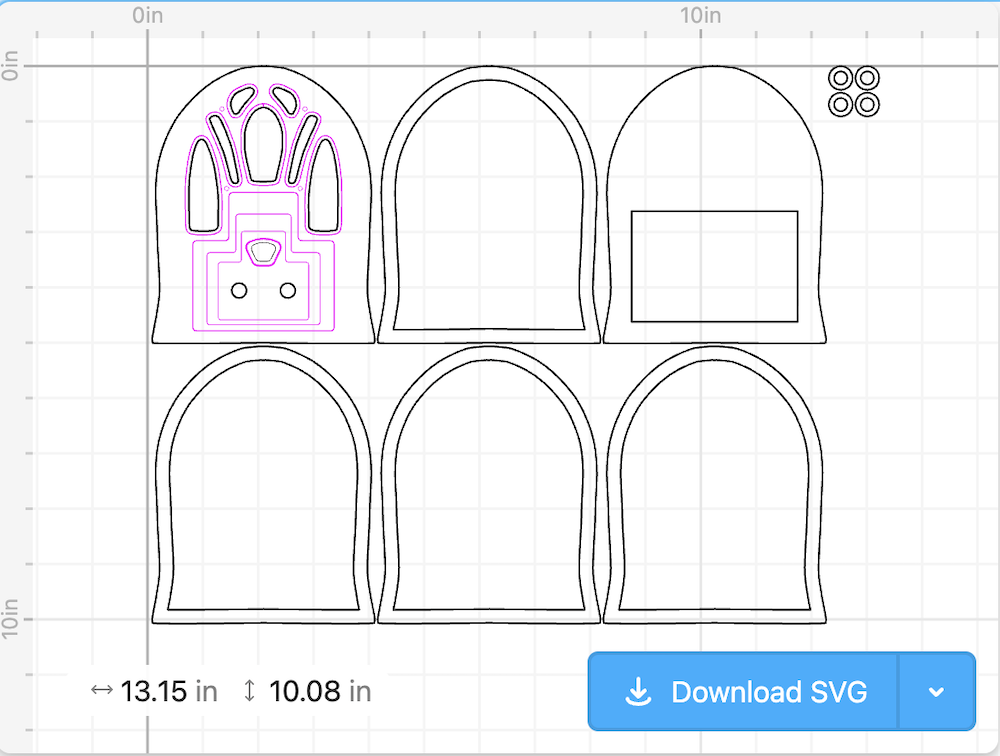Image resolution: width=1000 pixels, height=756 pixels.
Task: Select the bottom-middle arch frame piece
Action: coord(489,484)
